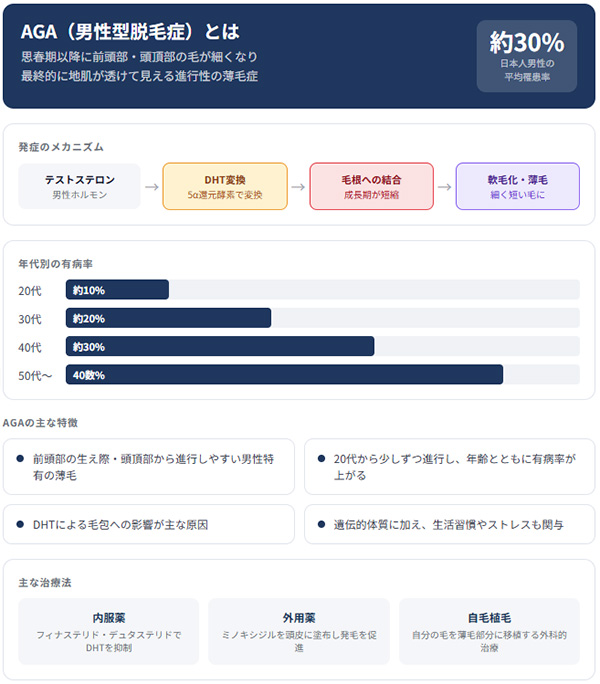Open the 自毛植毛 treatment card
The image size is (600, 684).
click(x=489, y=631)
